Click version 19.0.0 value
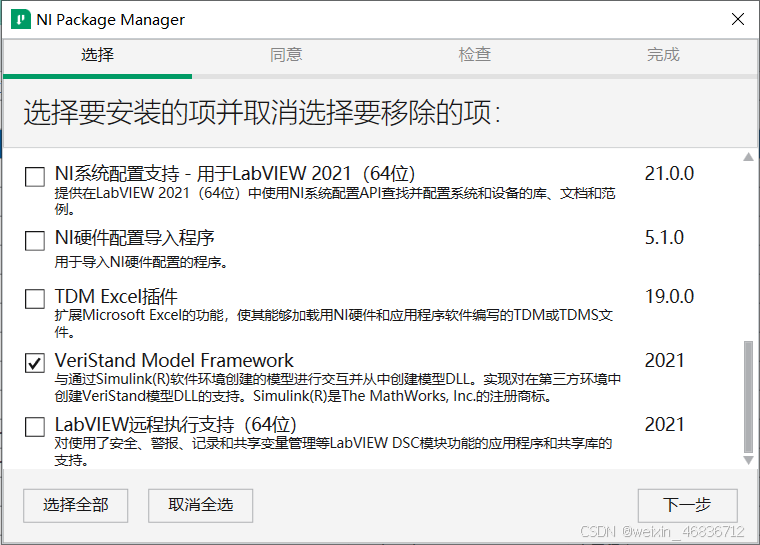 [x=669, y=296]
